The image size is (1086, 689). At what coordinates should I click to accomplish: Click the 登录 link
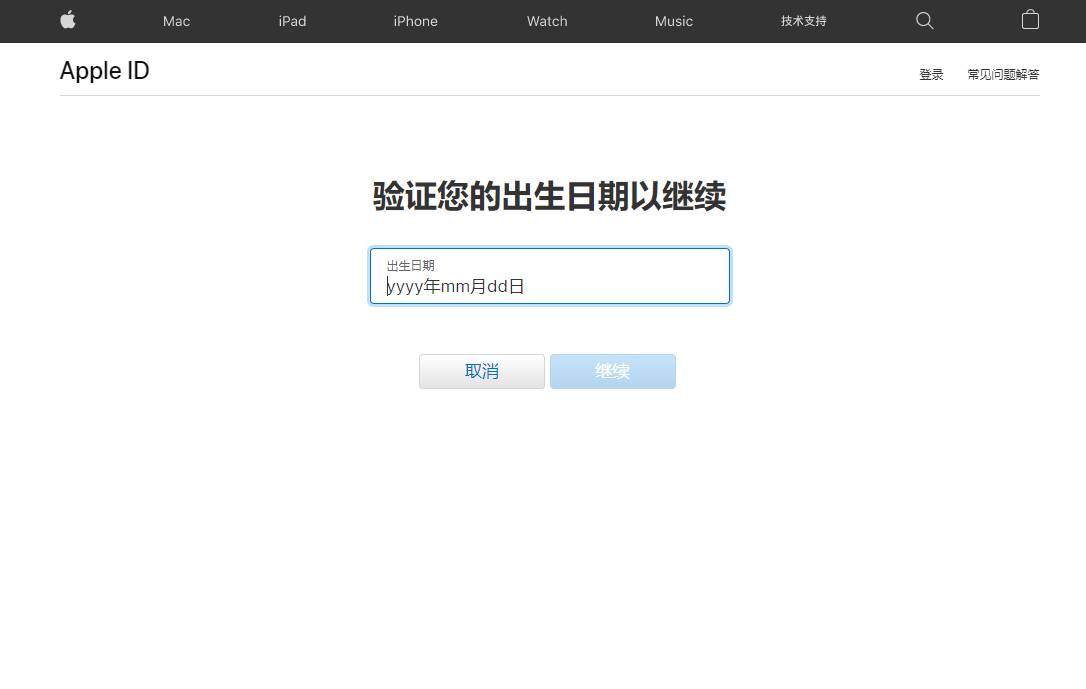[931, 75]
